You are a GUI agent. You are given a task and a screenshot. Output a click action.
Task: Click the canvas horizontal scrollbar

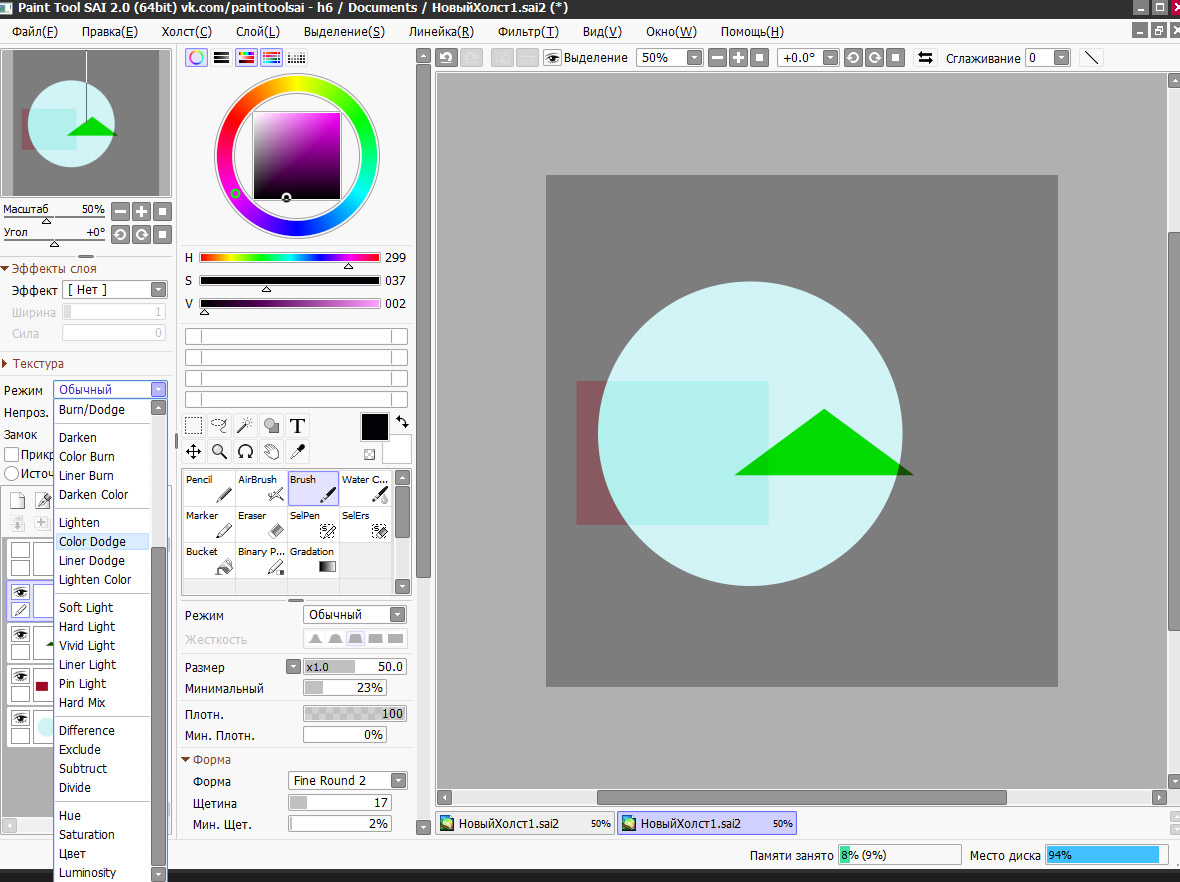801,797
